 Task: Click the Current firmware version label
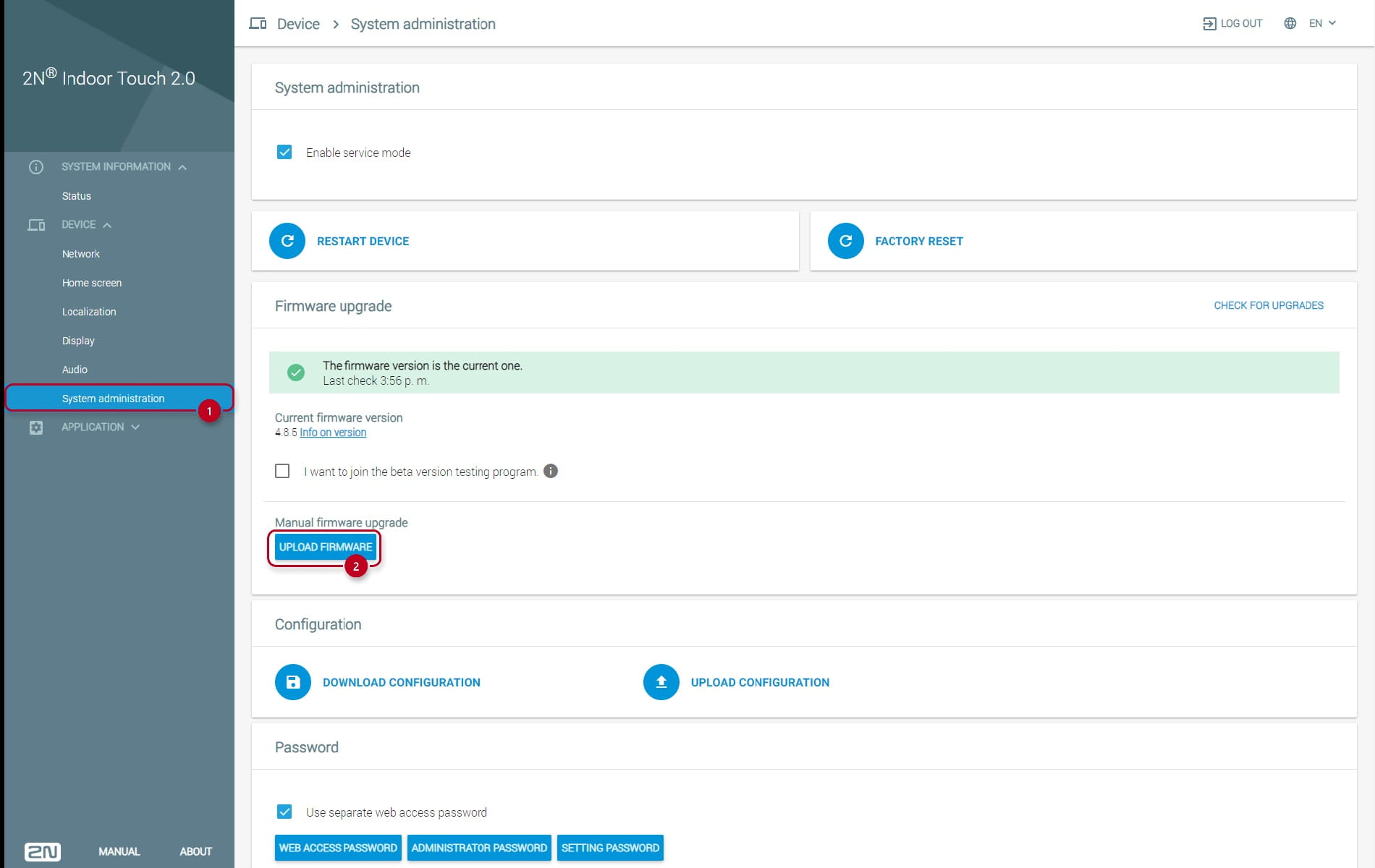(x=339, y=417)
